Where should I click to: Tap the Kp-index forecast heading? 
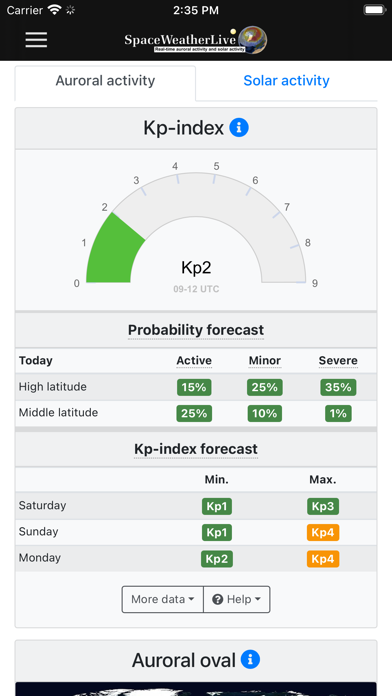click(x=196, y=449)
